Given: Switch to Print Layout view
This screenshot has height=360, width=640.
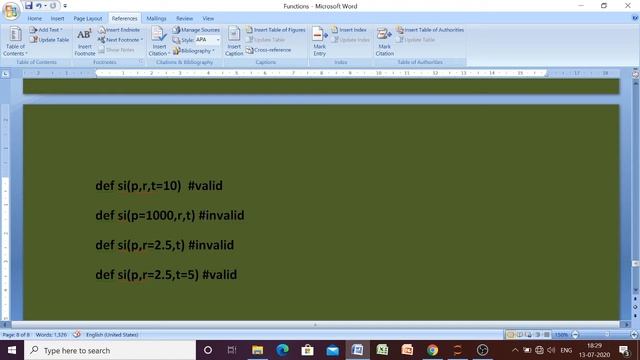Looking at the screenshot, I should coord(511,335).
